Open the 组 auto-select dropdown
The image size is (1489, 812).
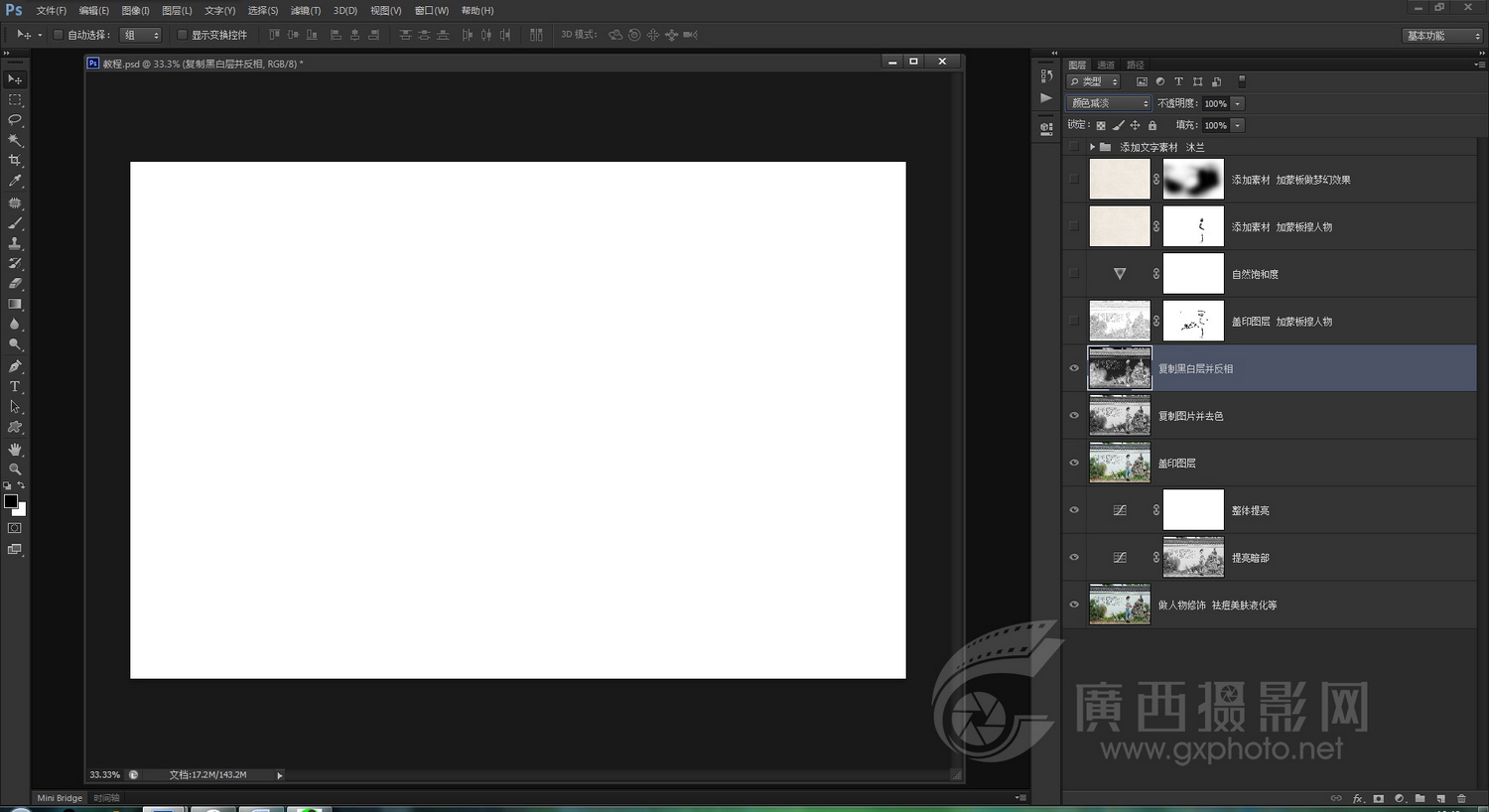click(140, 35)
